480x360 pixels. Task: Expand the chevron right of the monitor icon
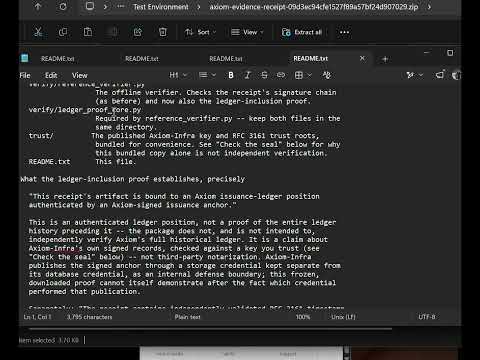point(106,6)
